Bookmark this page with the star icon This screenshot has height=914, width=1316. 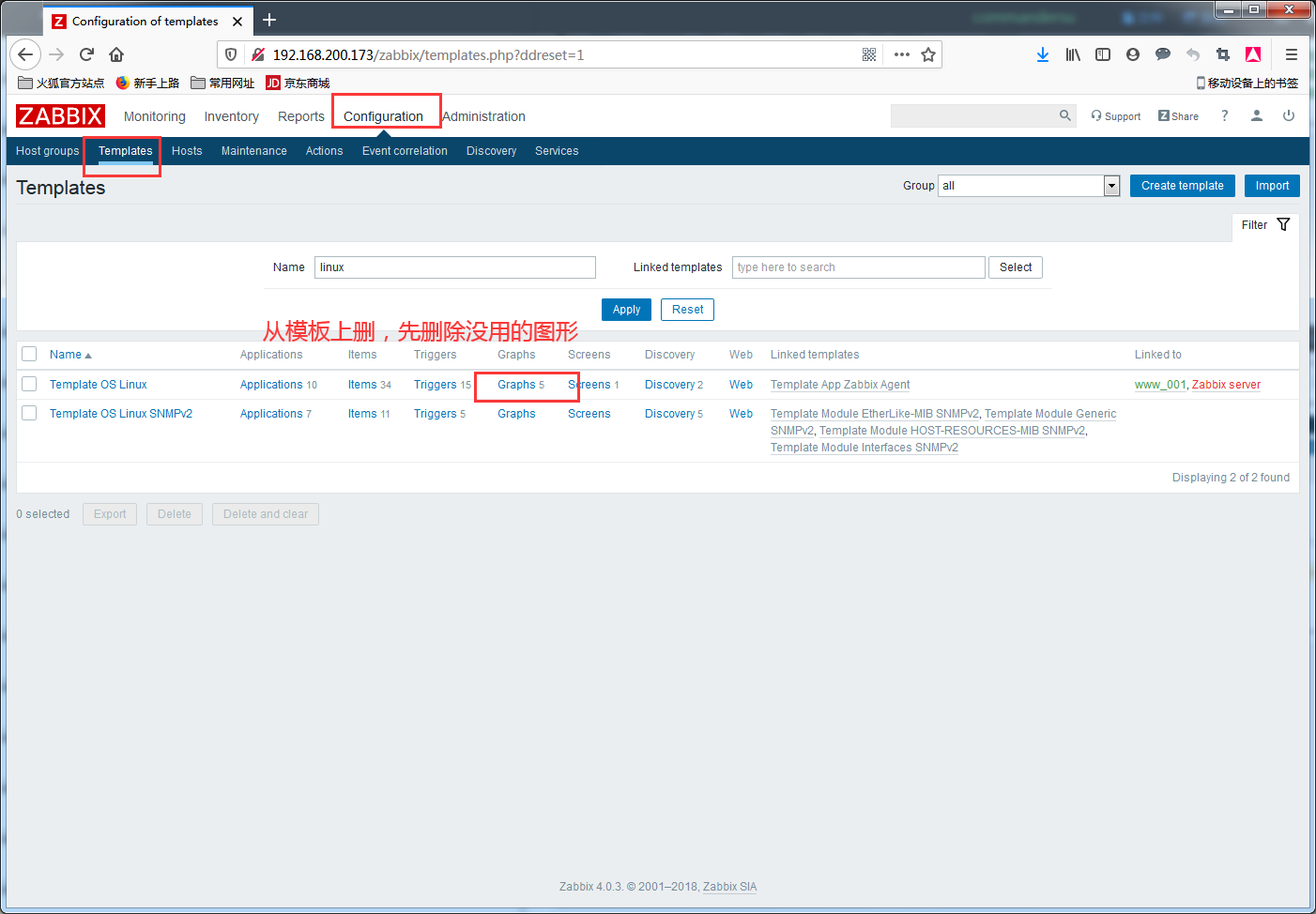coord(928,54)
